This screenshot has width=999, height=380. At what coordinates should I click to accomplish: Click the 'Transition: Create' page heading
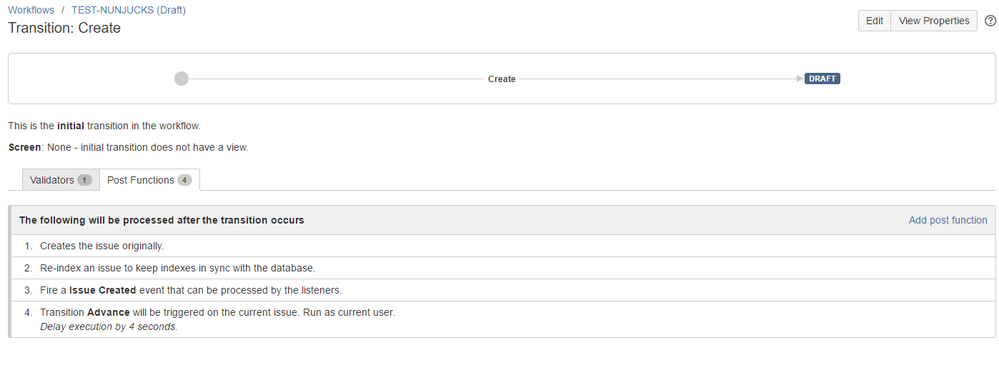point(64,28)
